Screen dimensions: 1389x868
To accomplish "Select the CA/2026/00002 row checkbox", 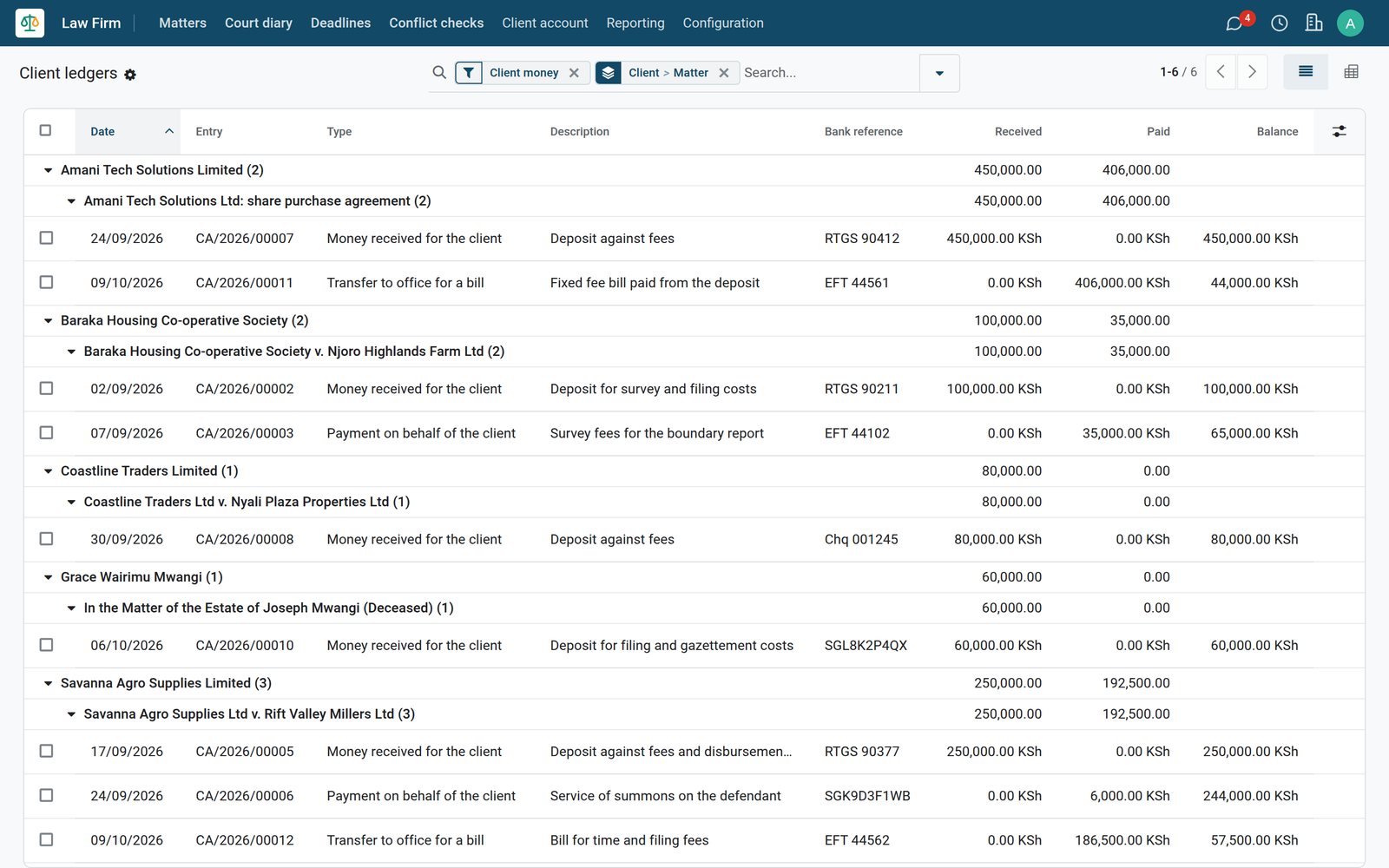I will click(46, 388).
